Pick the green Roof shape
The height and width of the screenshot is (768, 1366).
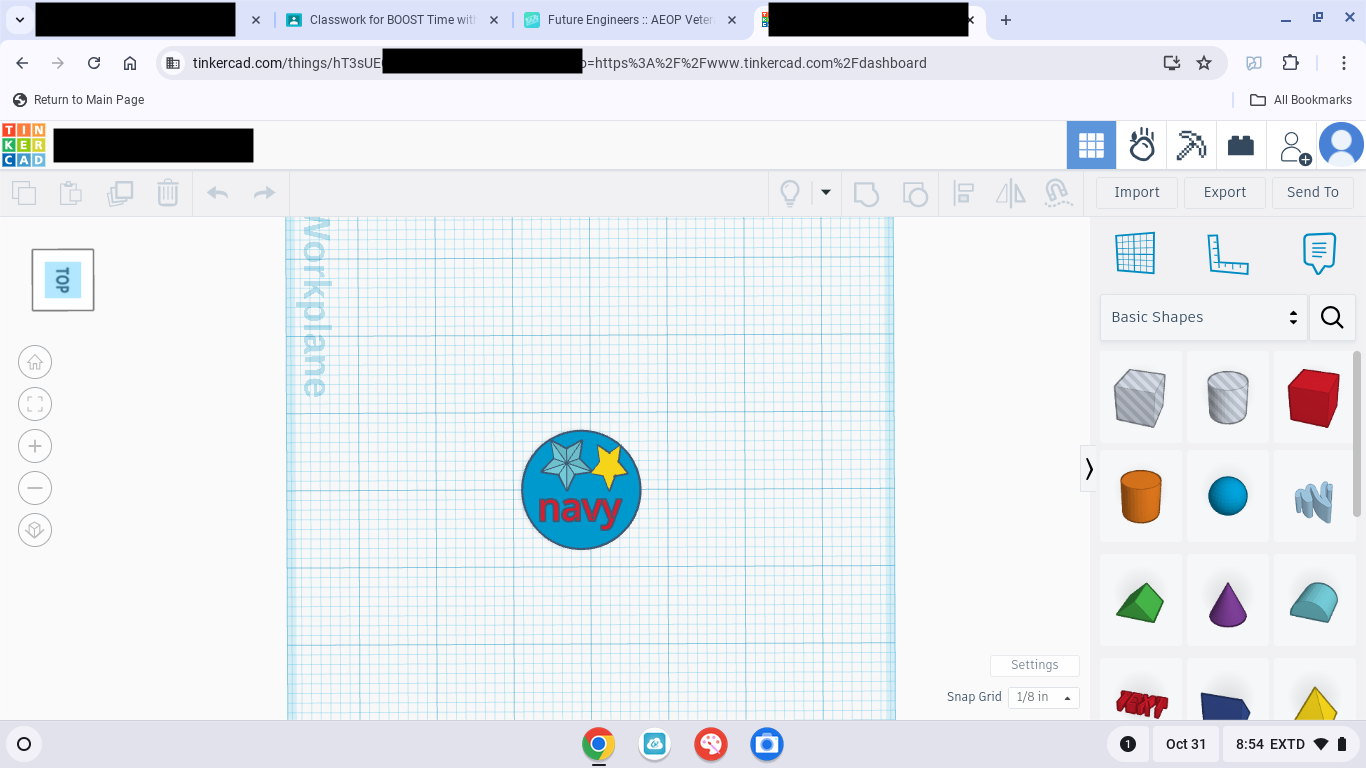(1140, 602)
